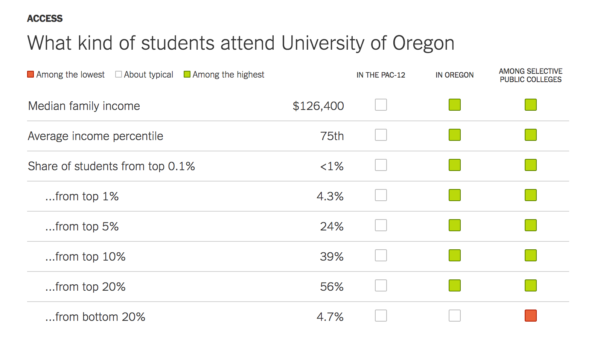600x360 pixels.
Task: Click the 'In the Pac-12' column header
Action: click(x=381, y=75)
